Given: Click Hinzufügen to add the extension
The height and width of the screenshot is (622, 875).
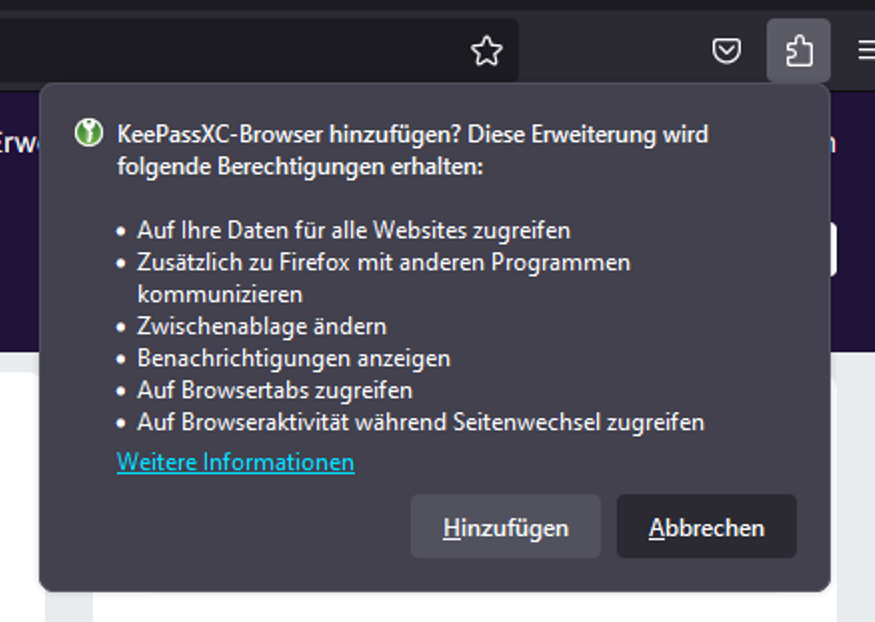Looking at the screenshot, I should [506, 526].
